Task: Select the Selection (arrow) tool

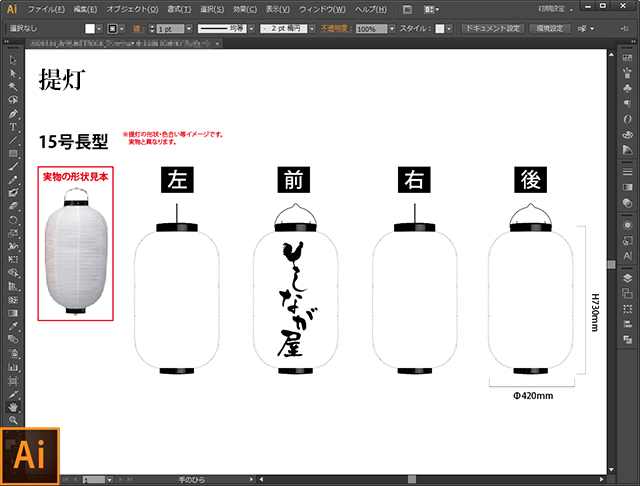Action: pyautogui.click(x=13, y=60)
